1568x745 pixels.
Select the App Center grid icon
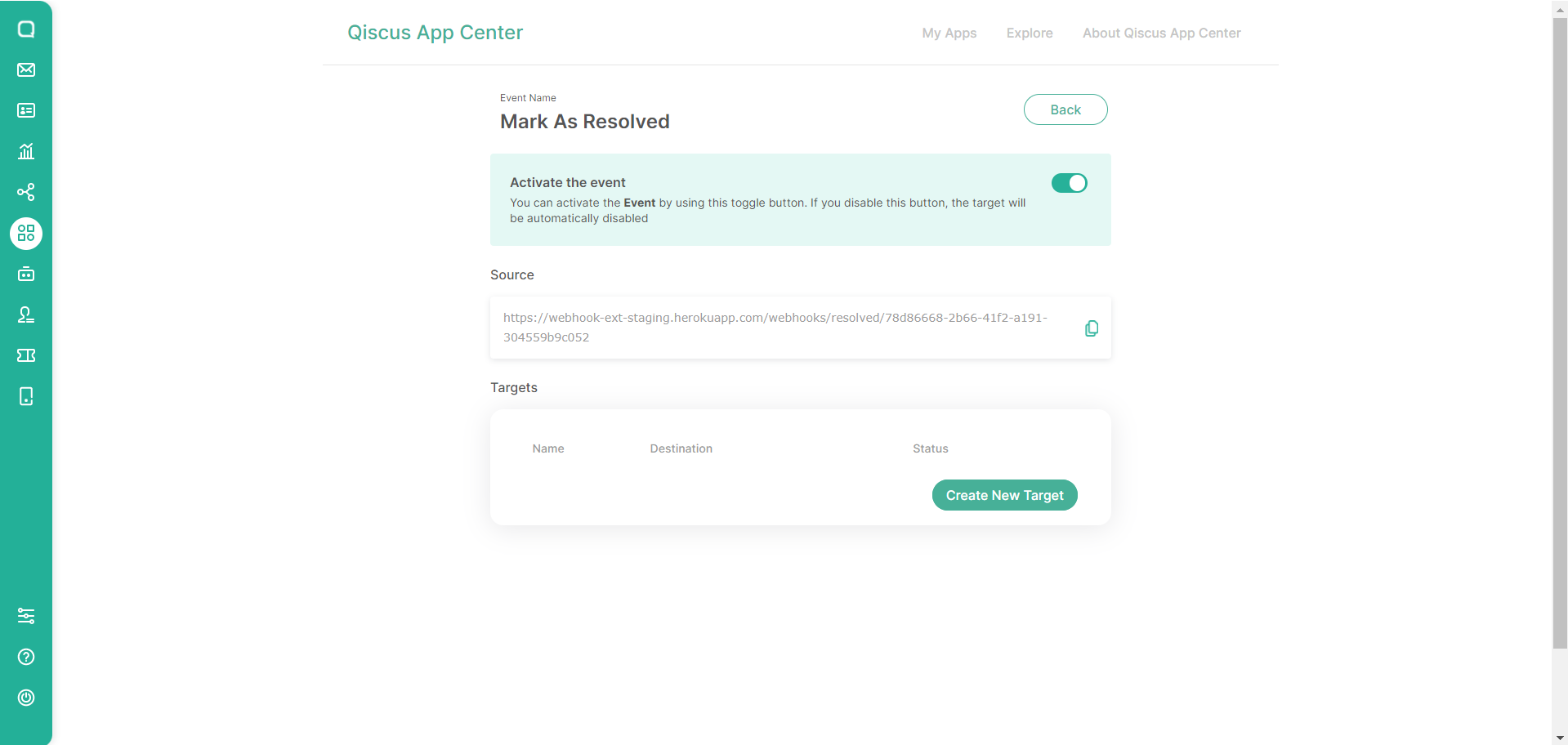pos(26,234)
